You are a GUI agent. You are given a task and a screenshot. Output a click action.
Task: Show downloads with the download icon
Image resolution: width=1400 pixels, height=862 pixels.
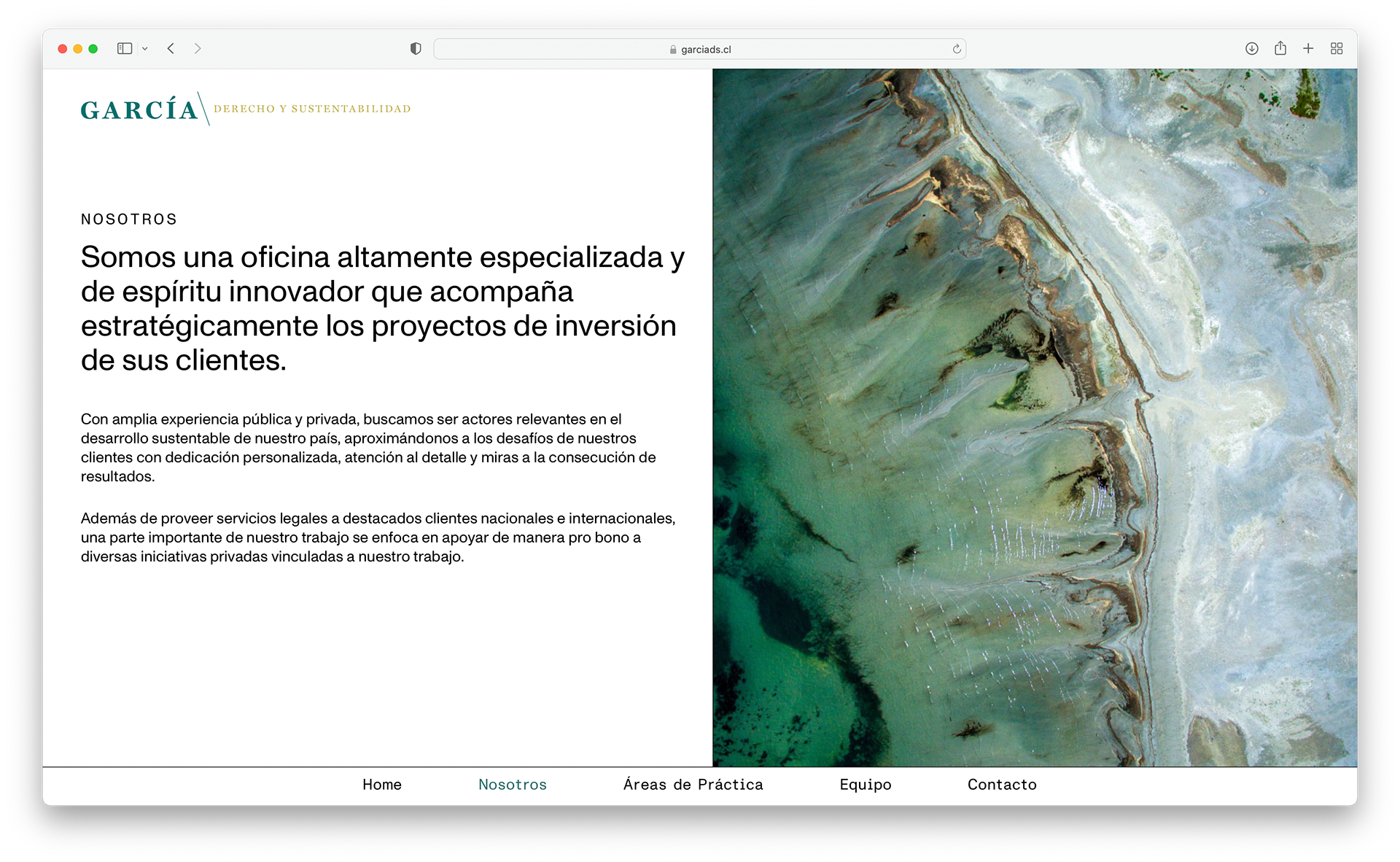1251,49
